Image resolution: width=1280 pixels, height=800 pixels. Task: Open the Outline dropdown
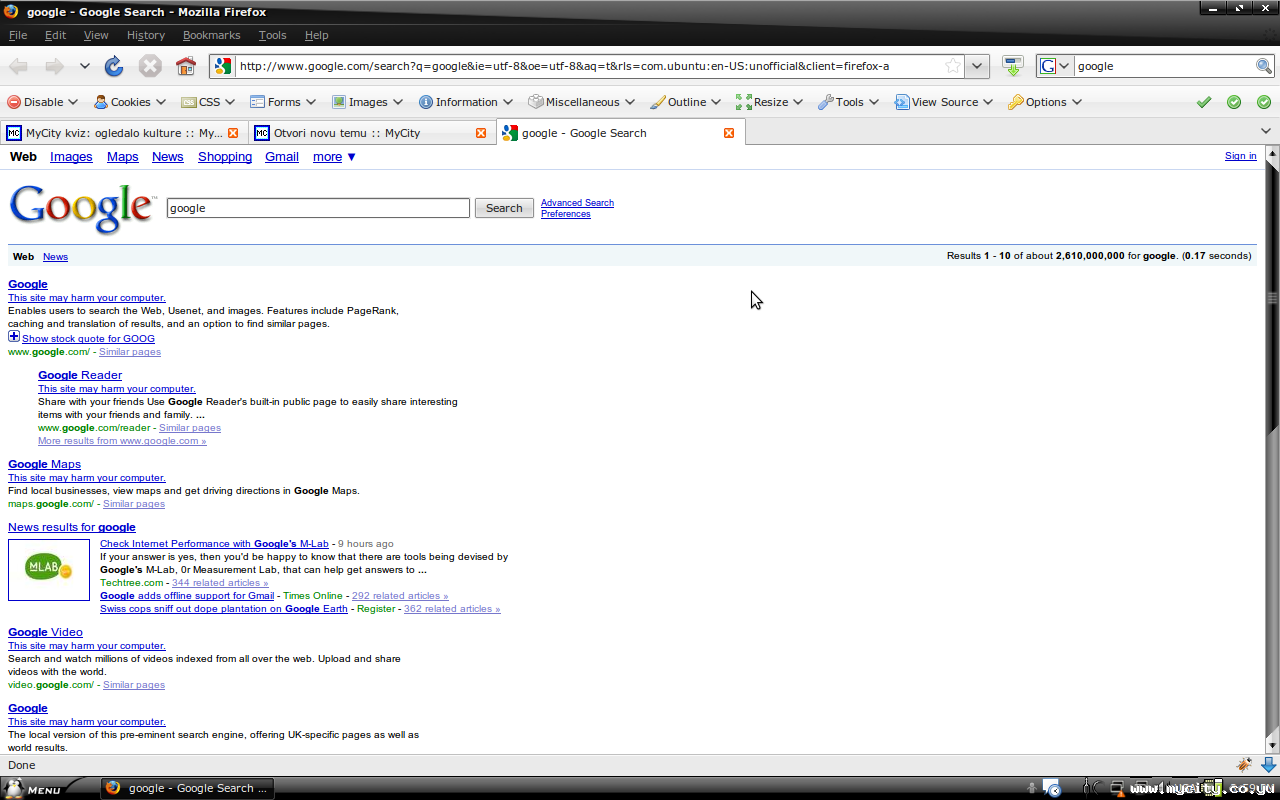pyautogui.click(x=686, y=102)
